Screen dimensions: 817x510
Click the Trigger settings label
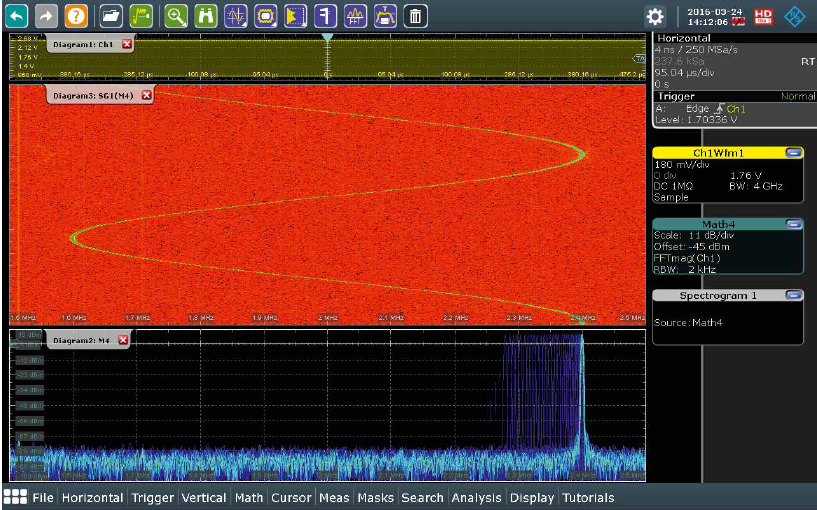pos(676,97)
